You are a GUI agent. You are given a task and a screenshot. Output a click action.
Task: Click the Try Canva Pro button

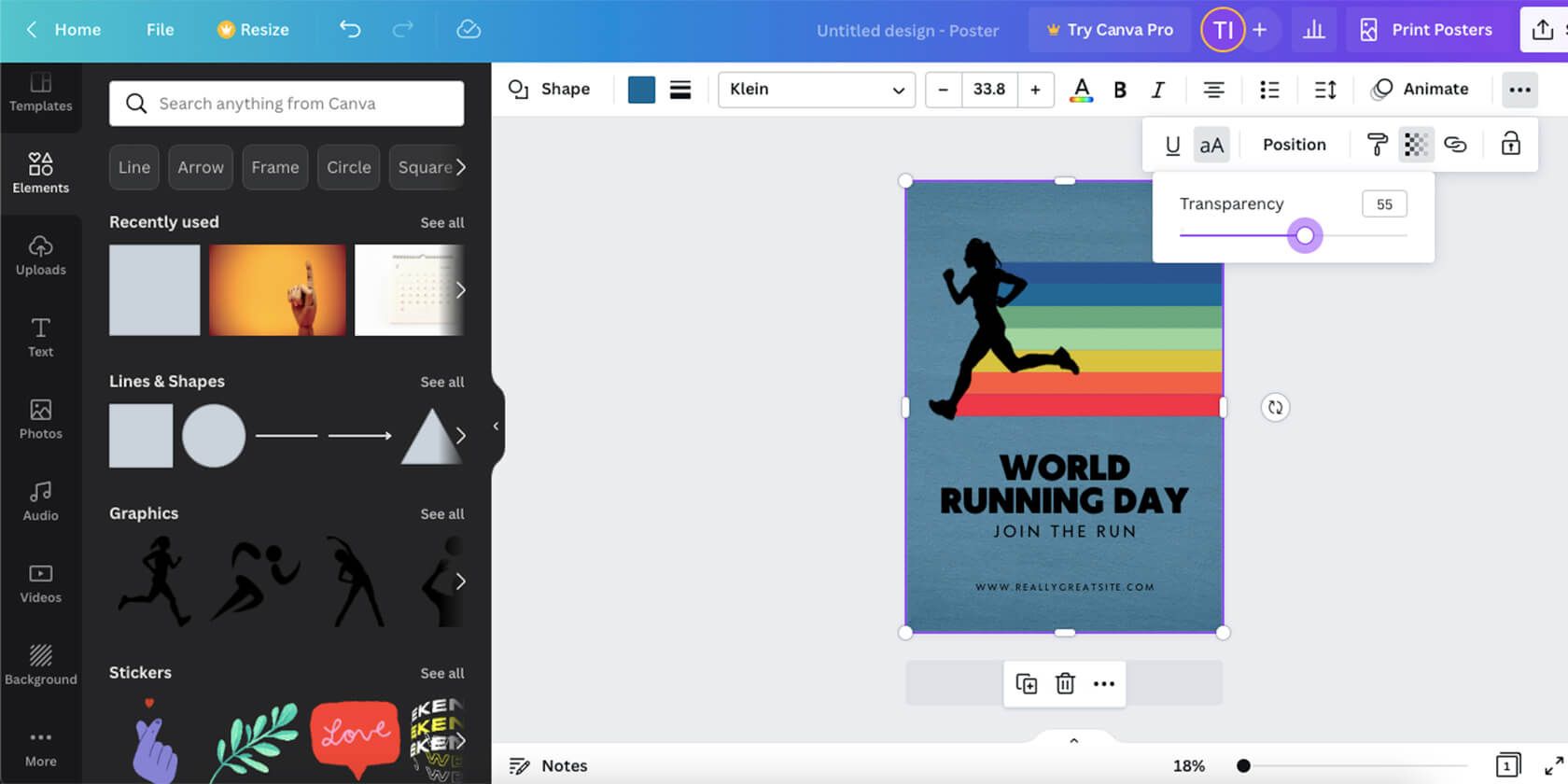1109,30
